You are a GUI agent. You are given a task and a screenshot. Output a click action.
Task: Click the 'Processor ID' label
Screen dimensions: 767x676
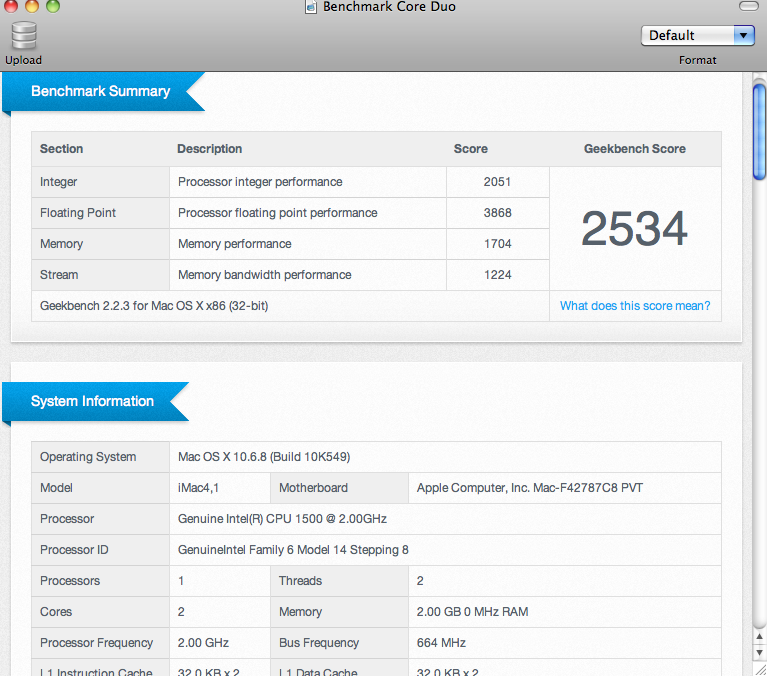(74, 550)
